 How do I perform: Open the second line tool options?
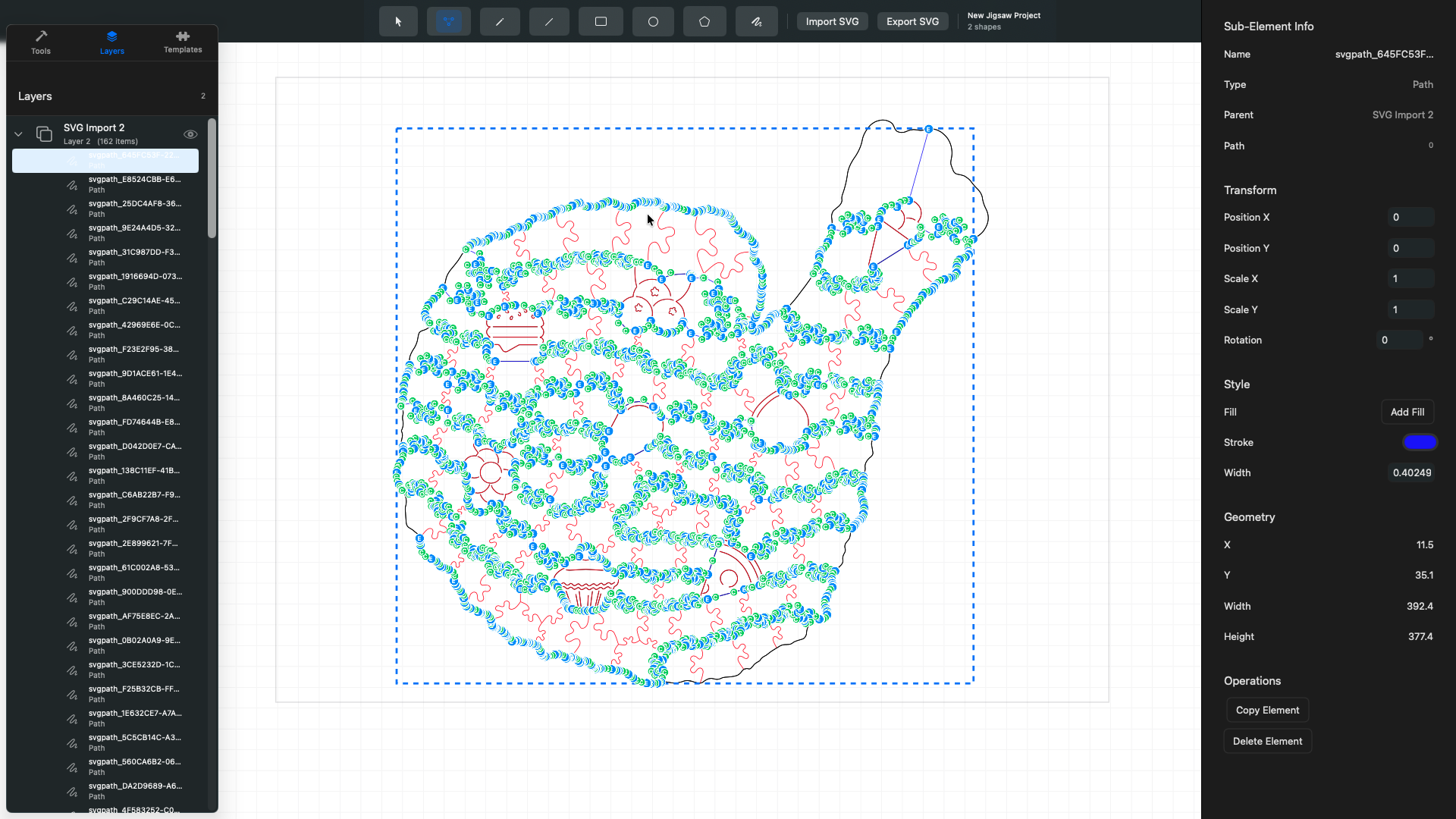548,21
